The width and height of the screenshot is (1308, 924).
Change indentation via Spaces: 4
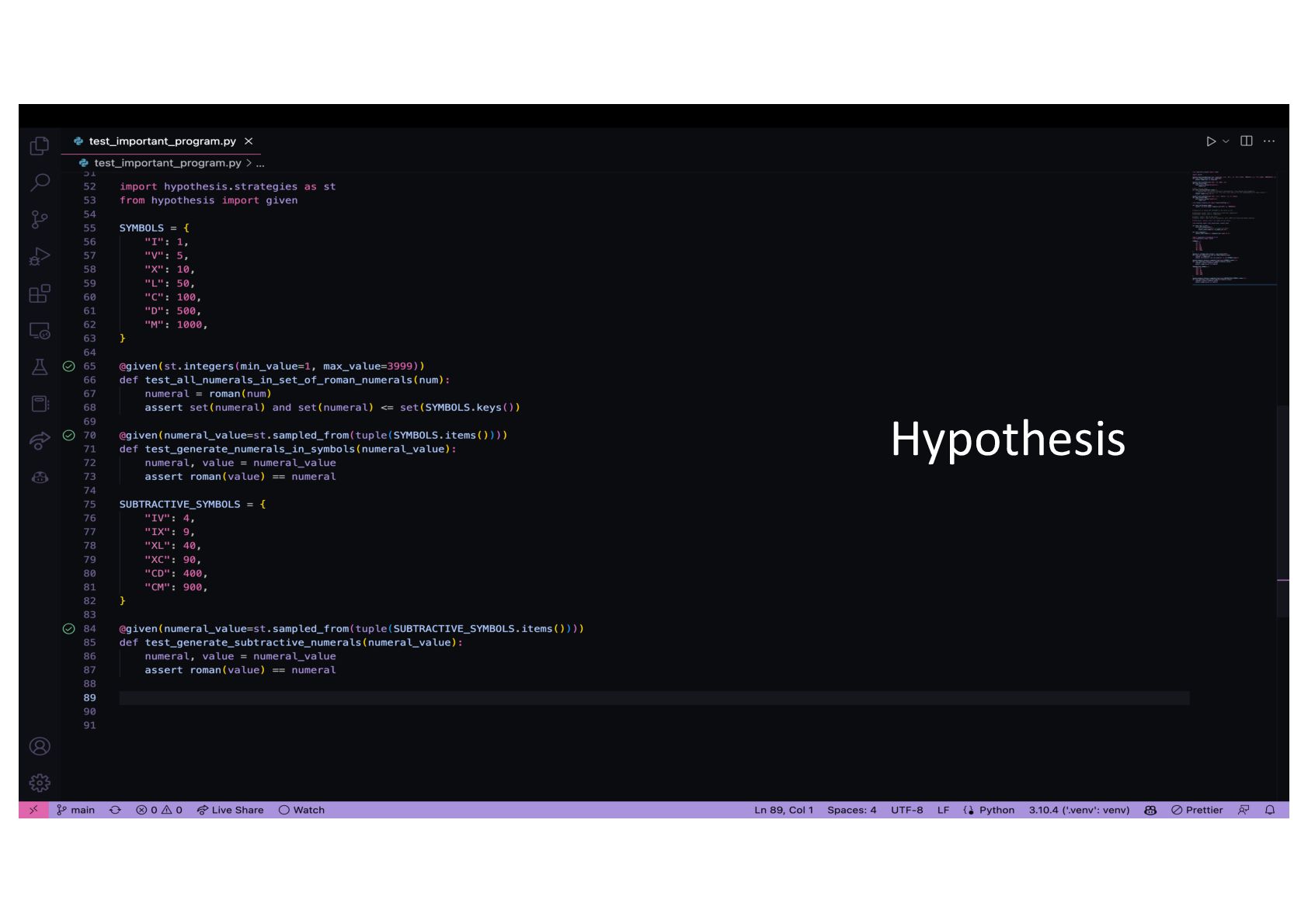tap(851, 810)
